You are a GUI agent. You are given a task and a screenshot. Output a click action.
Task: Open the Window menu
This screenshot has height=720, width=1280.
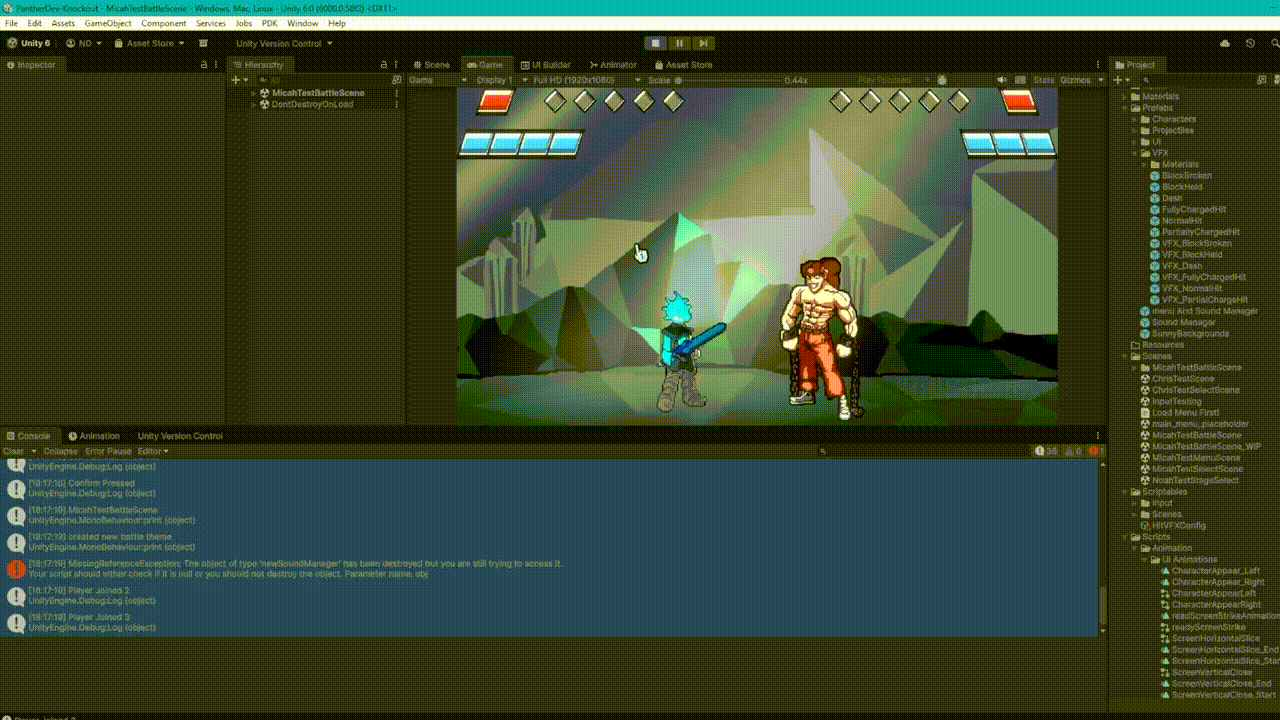pos(302,23)
